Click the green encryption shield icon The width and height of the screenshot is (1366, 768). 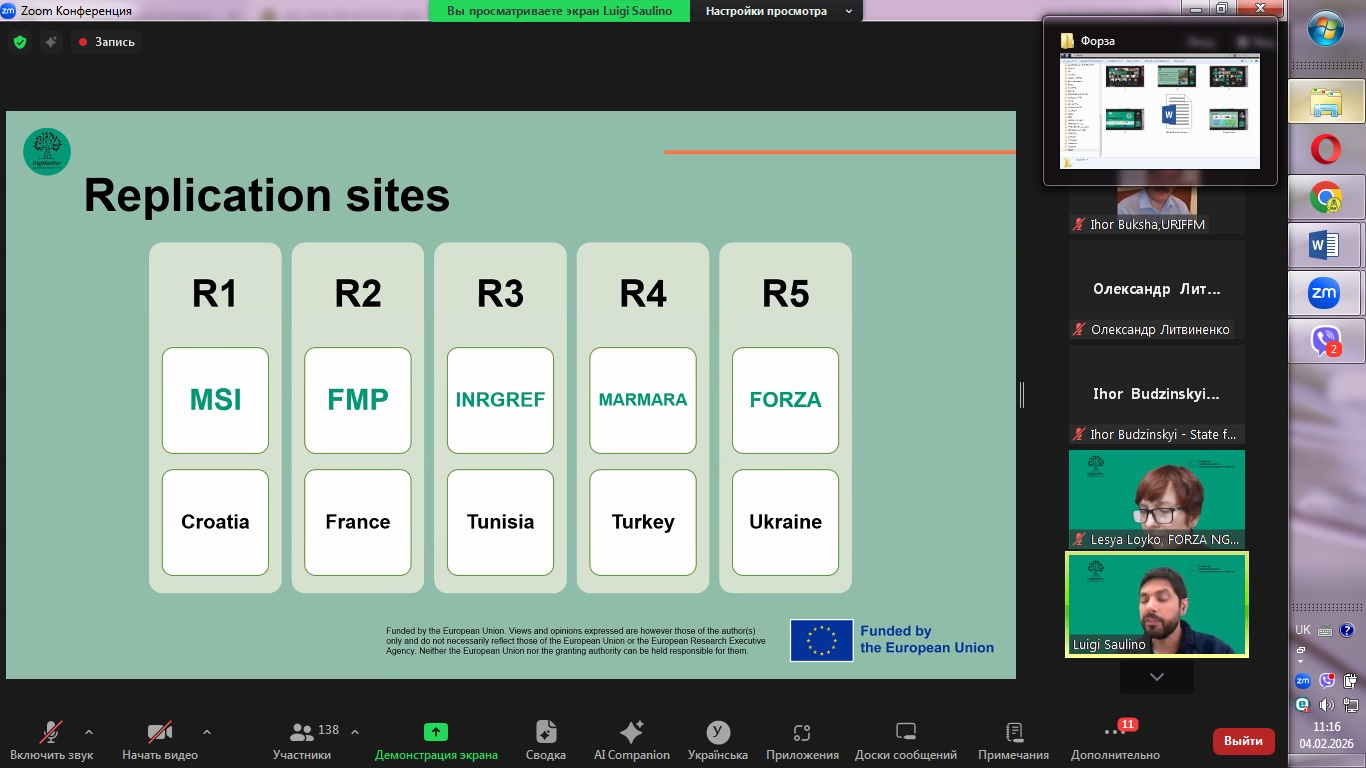click(20, 42)
